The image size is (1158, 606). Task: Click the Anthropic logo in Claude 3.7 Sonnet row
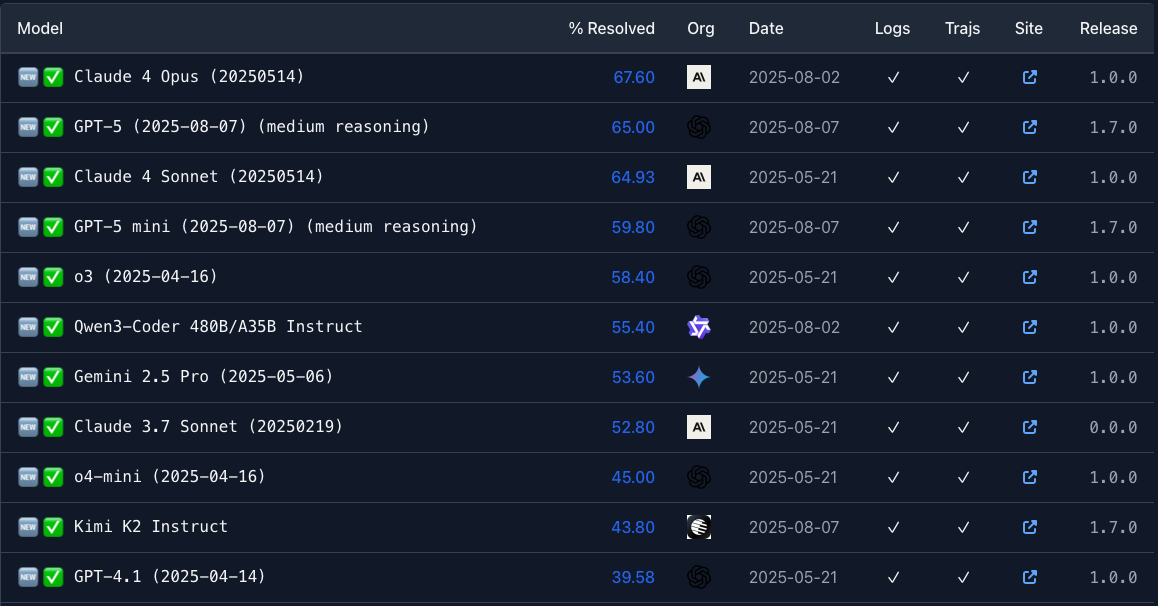pyautogui.click(x=699, y=427)
